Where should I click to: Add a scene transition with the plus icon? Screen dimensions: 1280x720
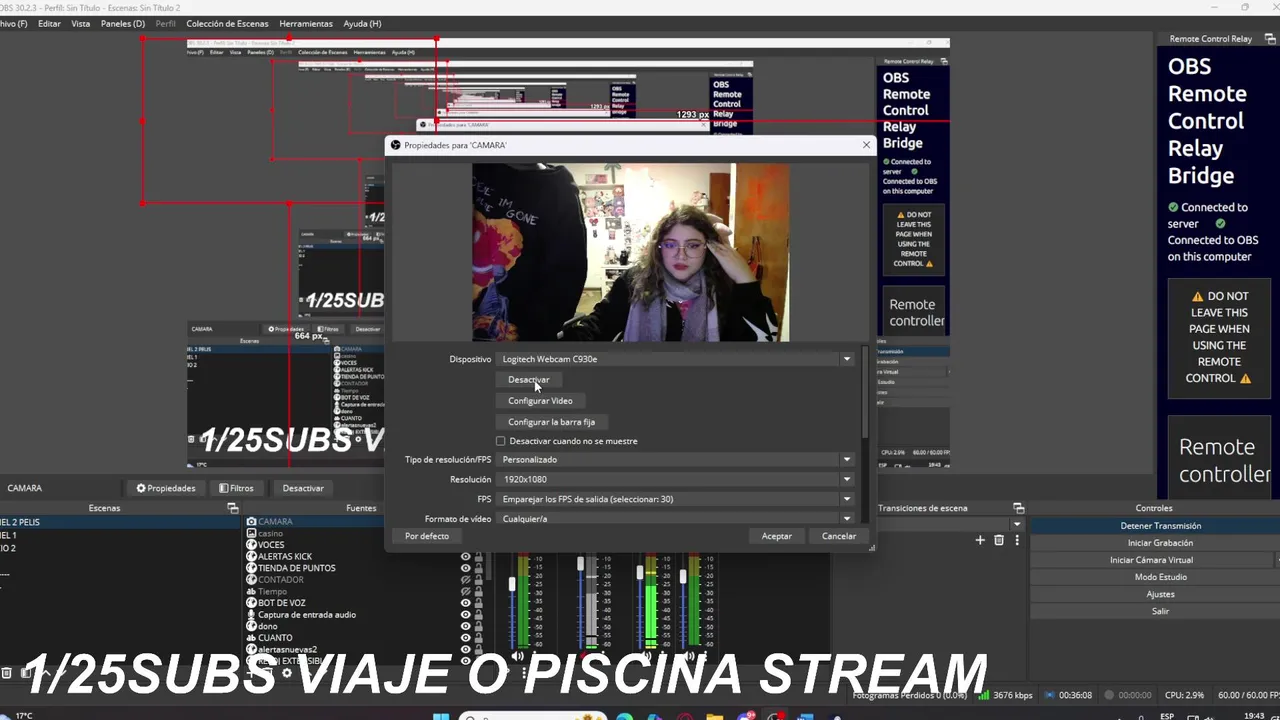tap(980, 540)
